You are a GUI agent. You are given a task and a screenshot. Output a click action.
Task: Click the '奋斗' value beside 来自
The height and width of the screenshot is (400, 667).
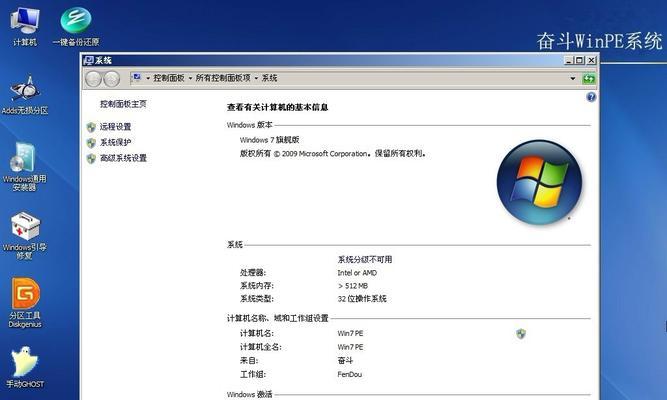(345, 361)
